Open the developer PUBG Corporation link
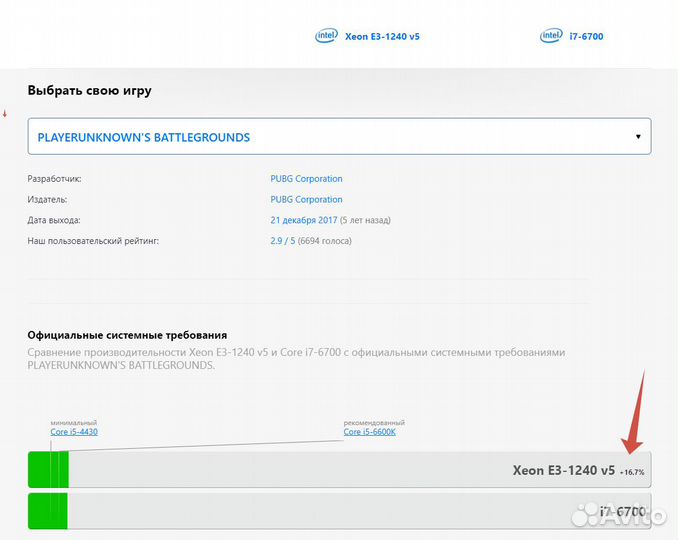 pos(306,179)
